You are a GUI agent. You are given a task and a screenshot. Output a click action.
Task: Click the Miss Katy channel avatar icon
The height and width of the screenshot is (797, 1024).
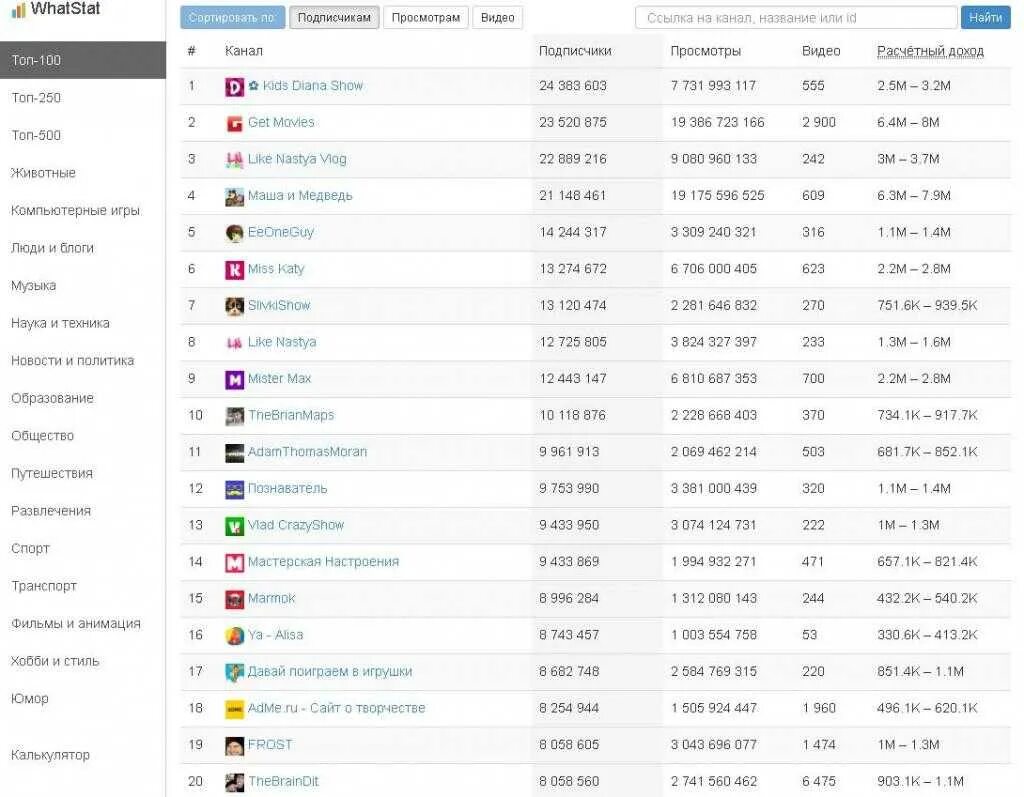(234, 269)
